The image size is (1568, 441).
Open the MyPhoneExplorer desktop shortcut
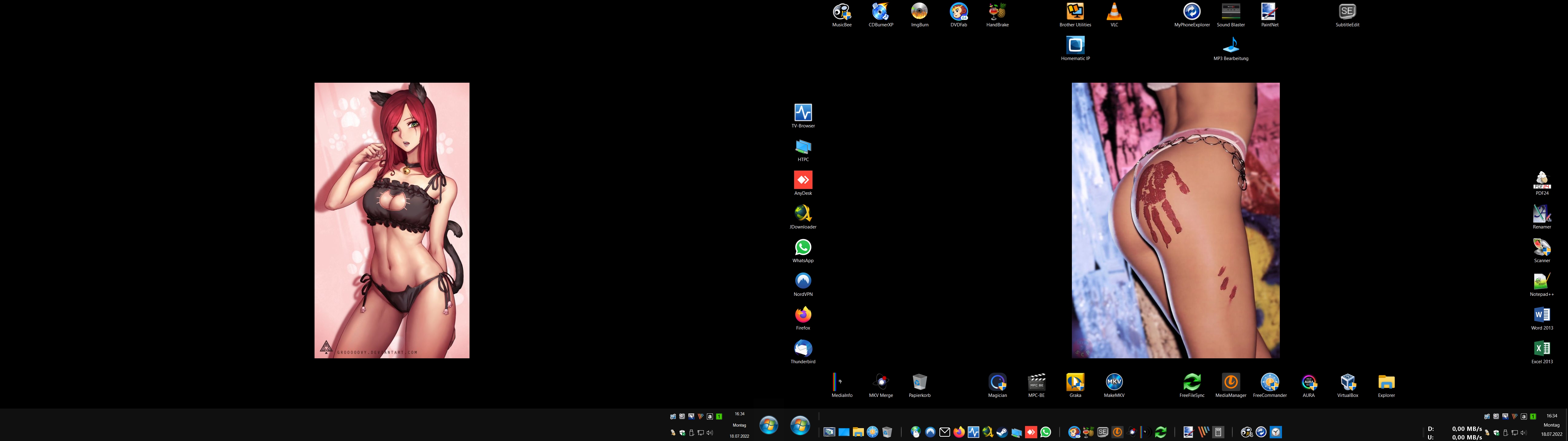coord(1192,15)
